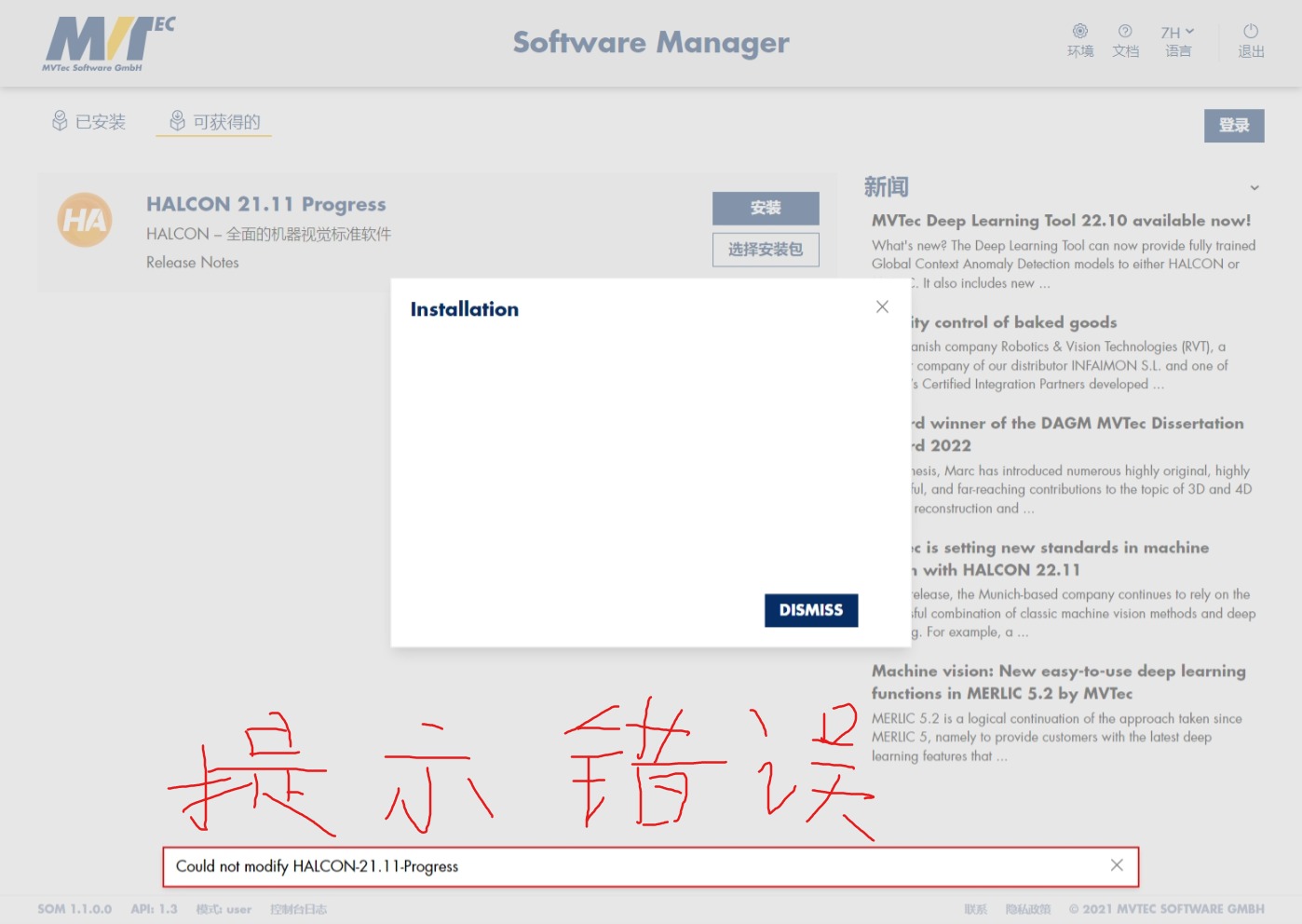Switch to the available (可获得的) tab
Viewport: 1302px width, 924px height.
point(214,121)
